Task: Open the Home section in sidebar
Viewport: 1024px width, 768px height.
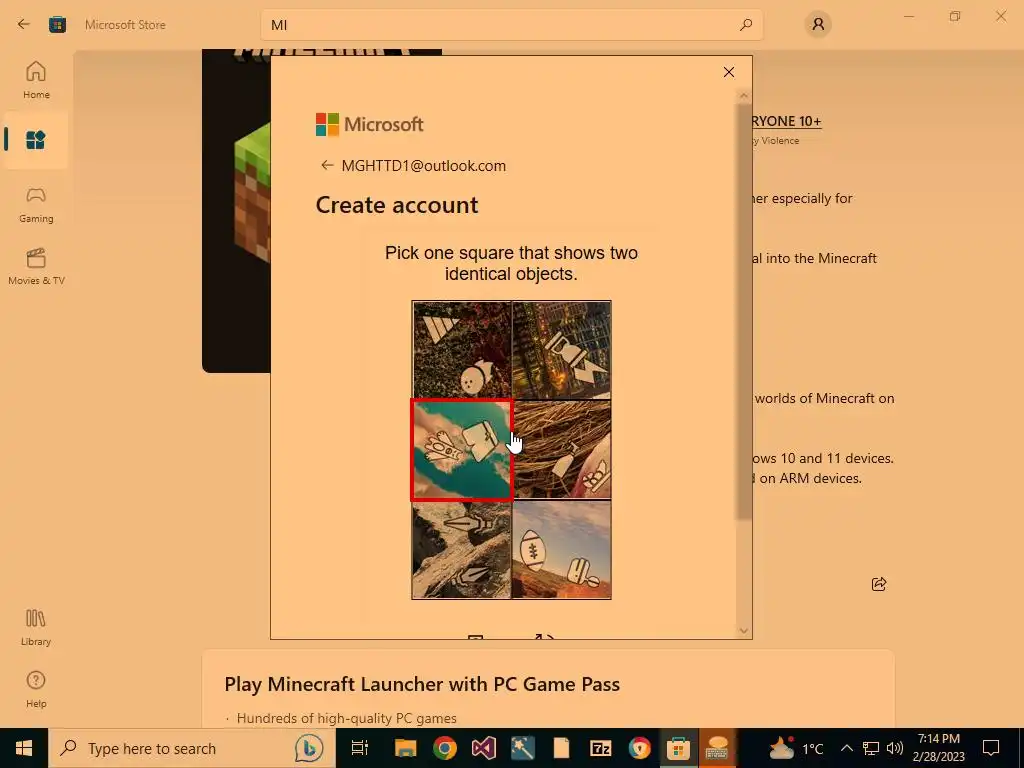Action: pyautogui.click(x=36, y=80)
